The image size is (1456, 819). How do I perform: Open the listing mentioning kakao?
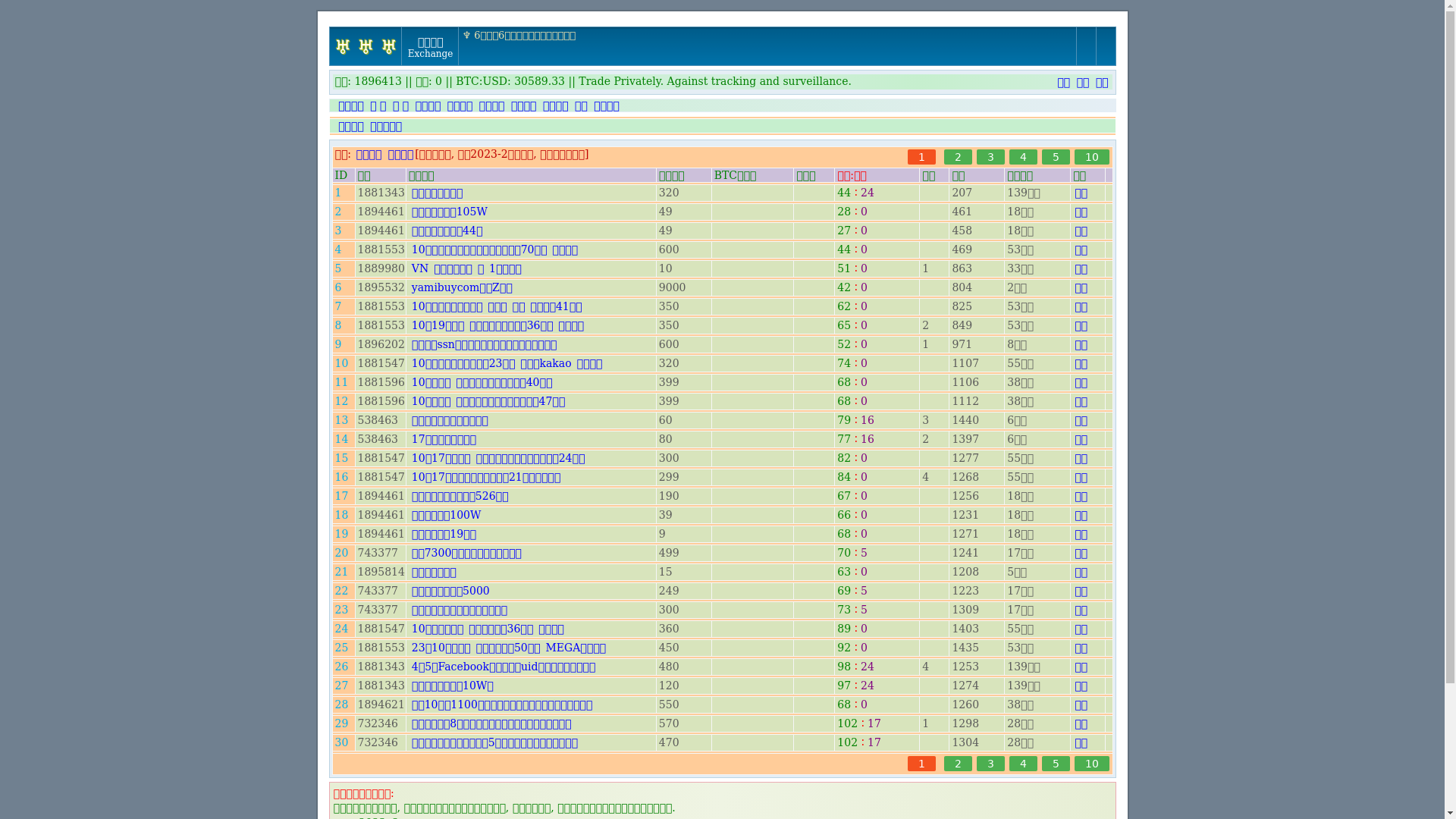pos(507,363)
